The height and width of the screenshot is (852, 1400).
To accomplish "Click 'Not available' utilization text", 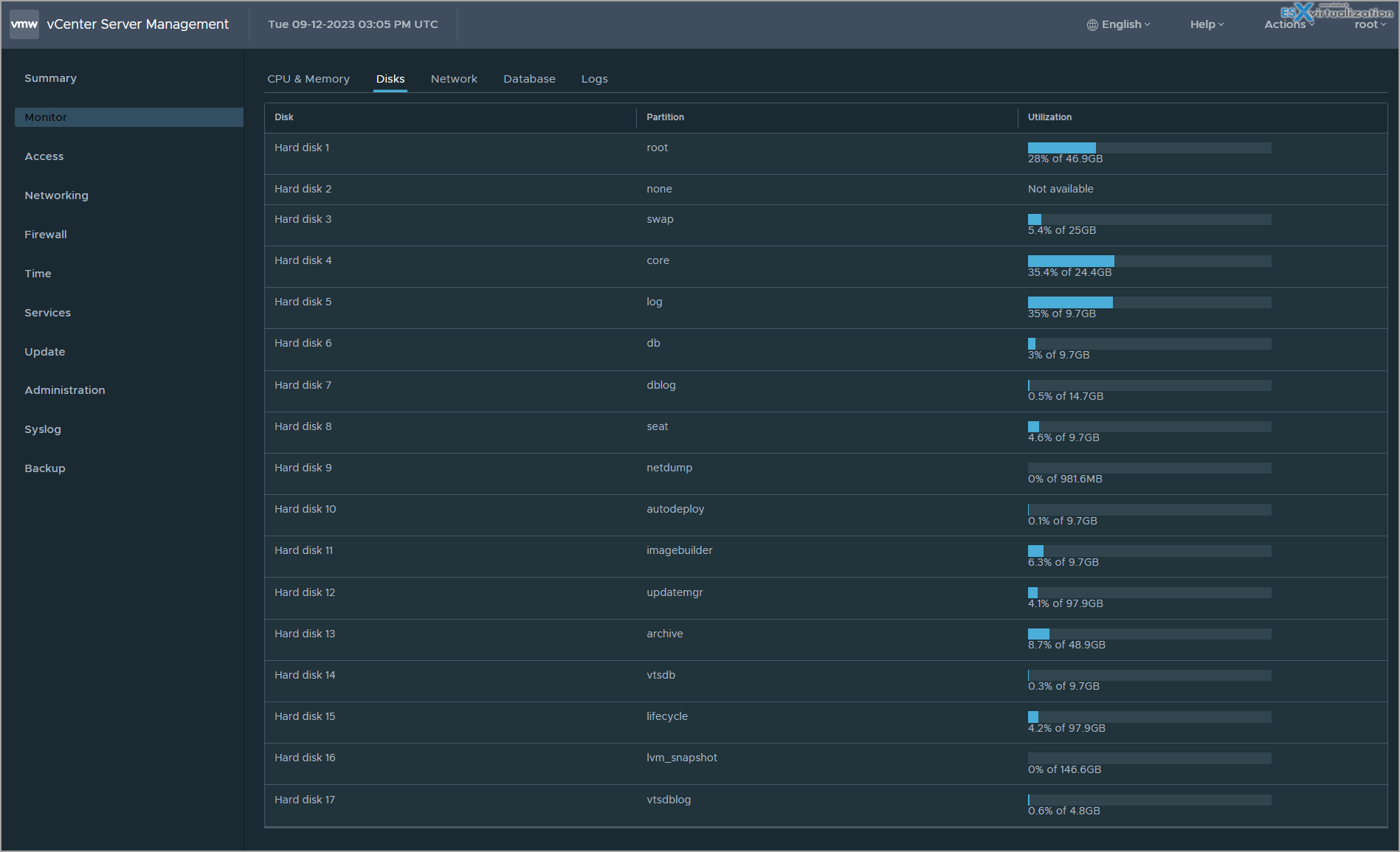I will coord(1061,189).
